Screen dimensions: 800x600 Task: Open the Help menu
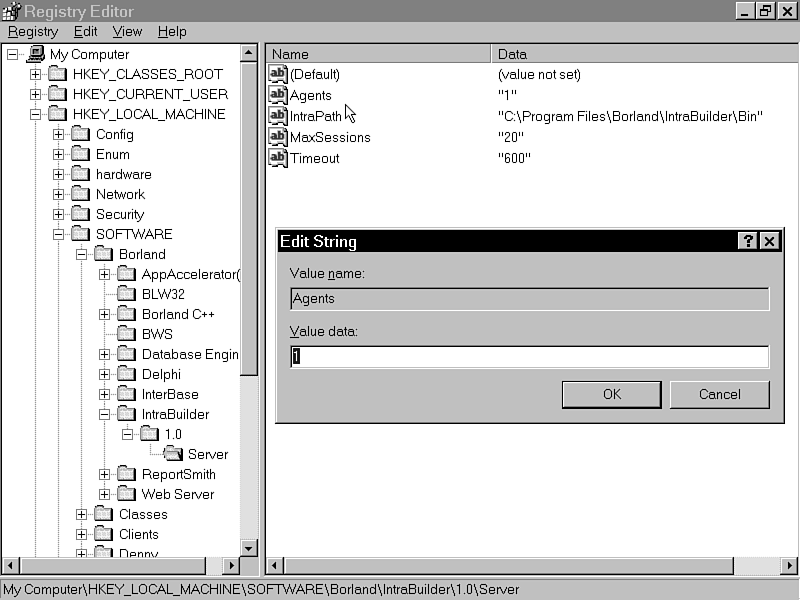click(x=172, y=32)
